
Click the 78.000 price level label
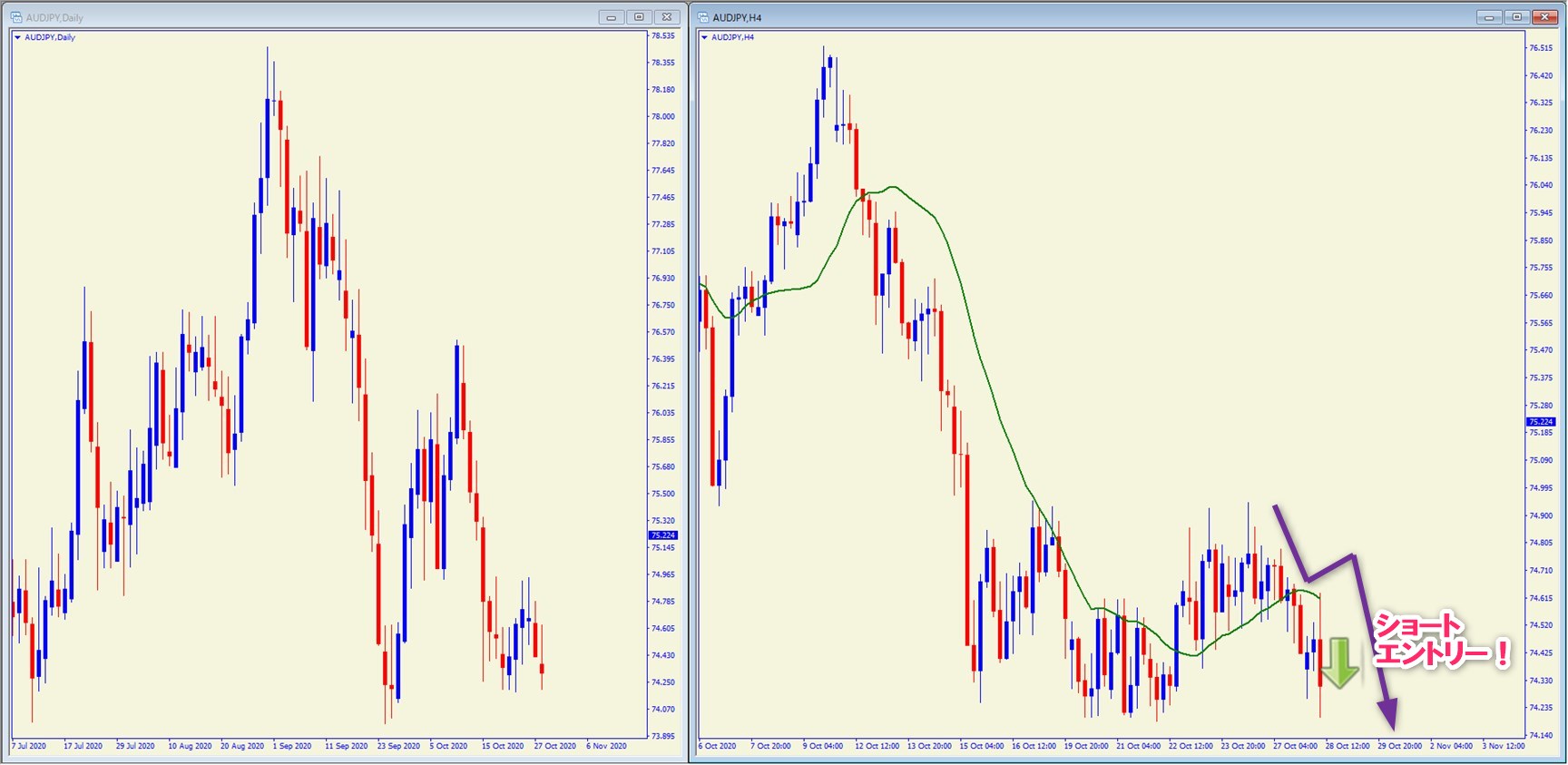pyautogui.click(x=663, y=116)
